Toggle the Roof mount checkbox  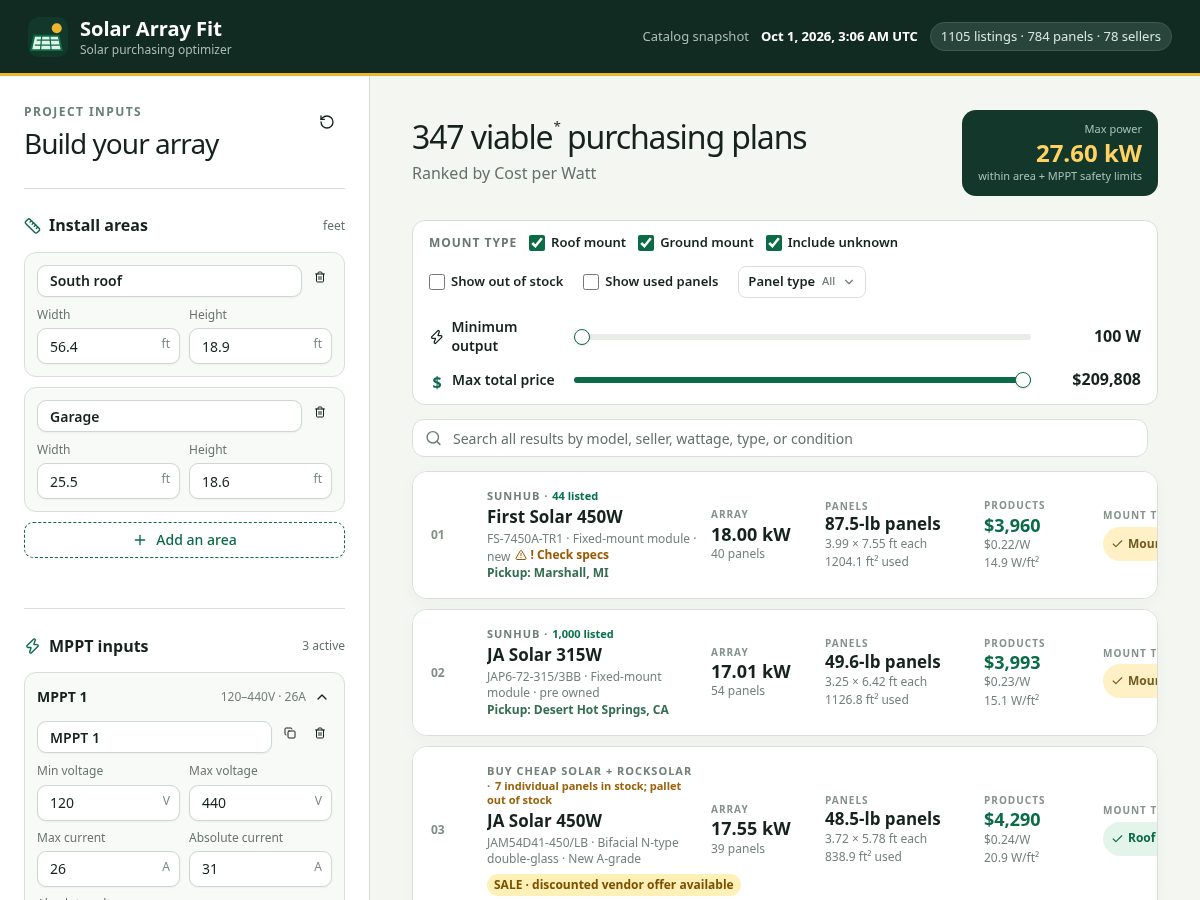tap(537, 243)
